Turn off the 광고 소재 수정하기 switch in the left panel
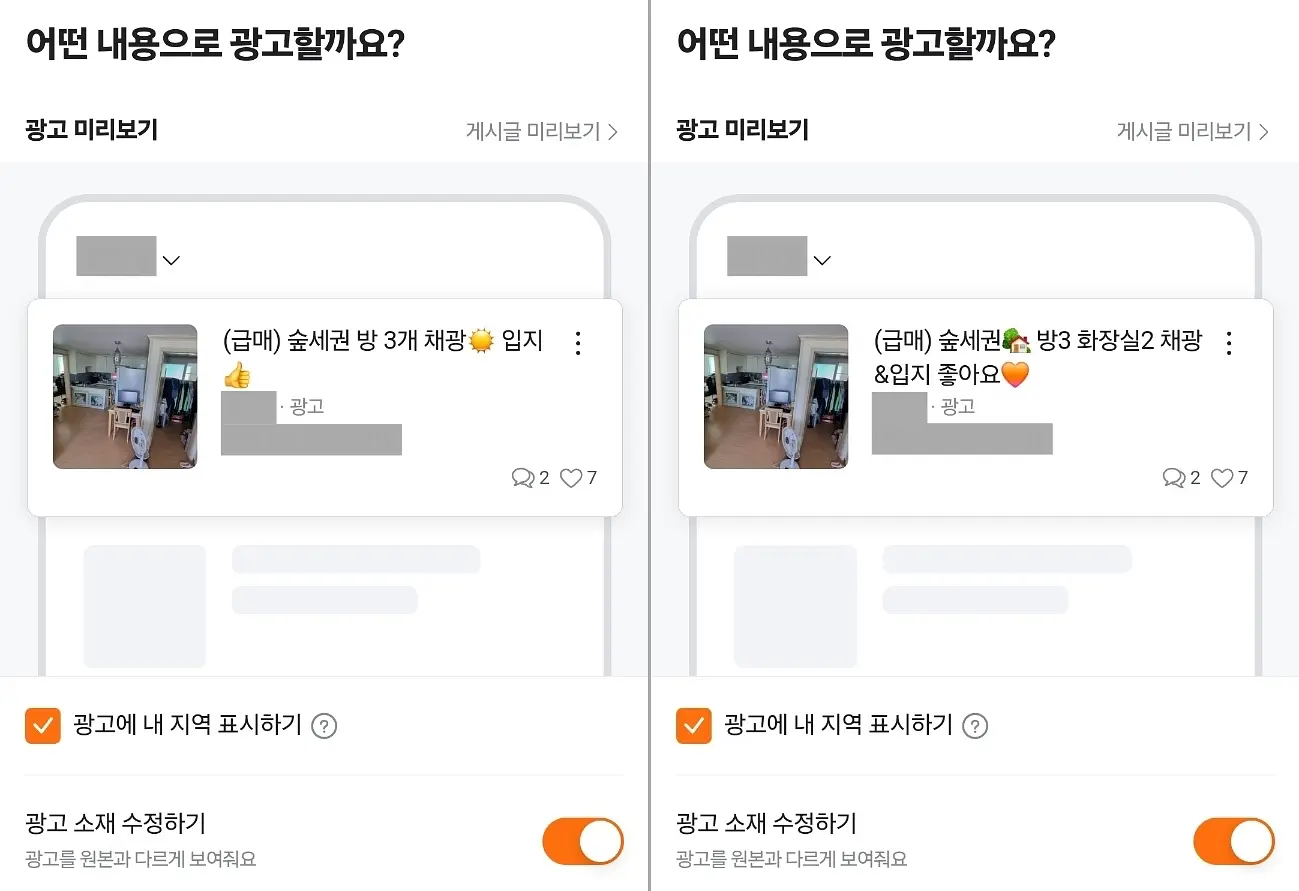 tap(583, 841)
